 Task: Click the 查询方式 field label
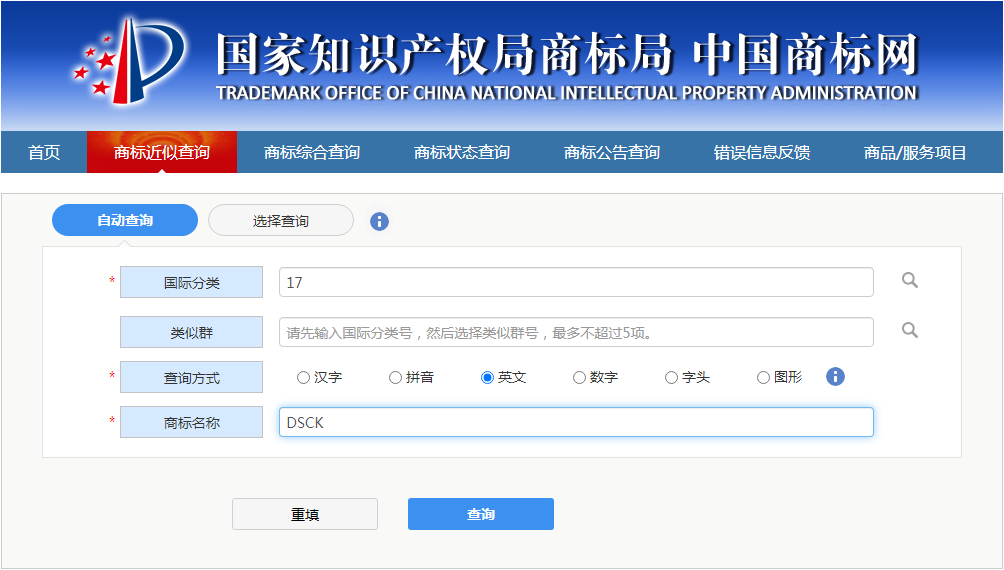[x=191, y=377]
